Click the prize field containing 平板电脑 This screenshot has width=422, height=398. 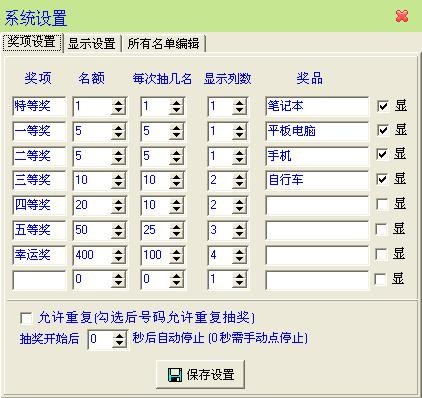tap(317, 131)
